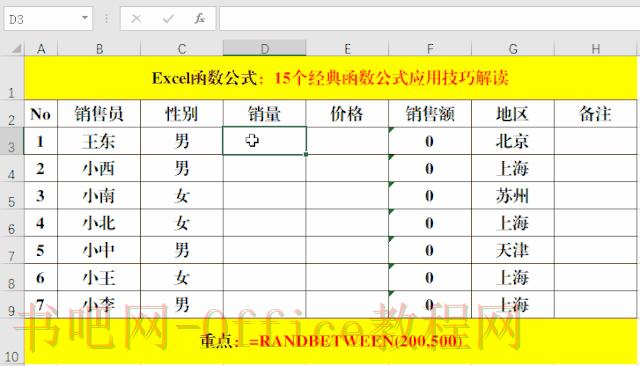Select column B header

coord(99,49)
